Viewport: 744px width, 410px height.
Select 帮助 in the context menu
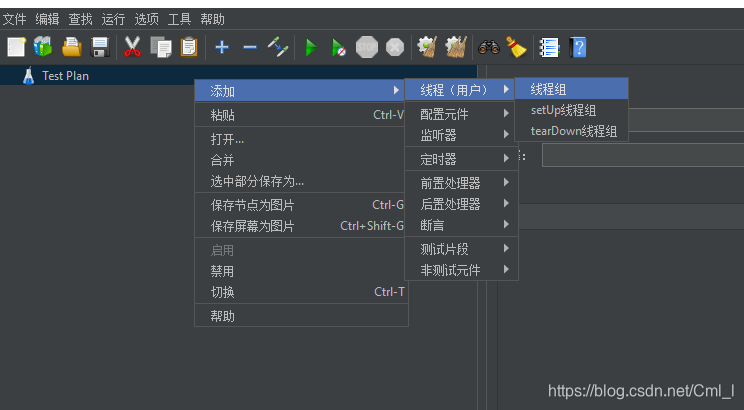coord(301,316)
